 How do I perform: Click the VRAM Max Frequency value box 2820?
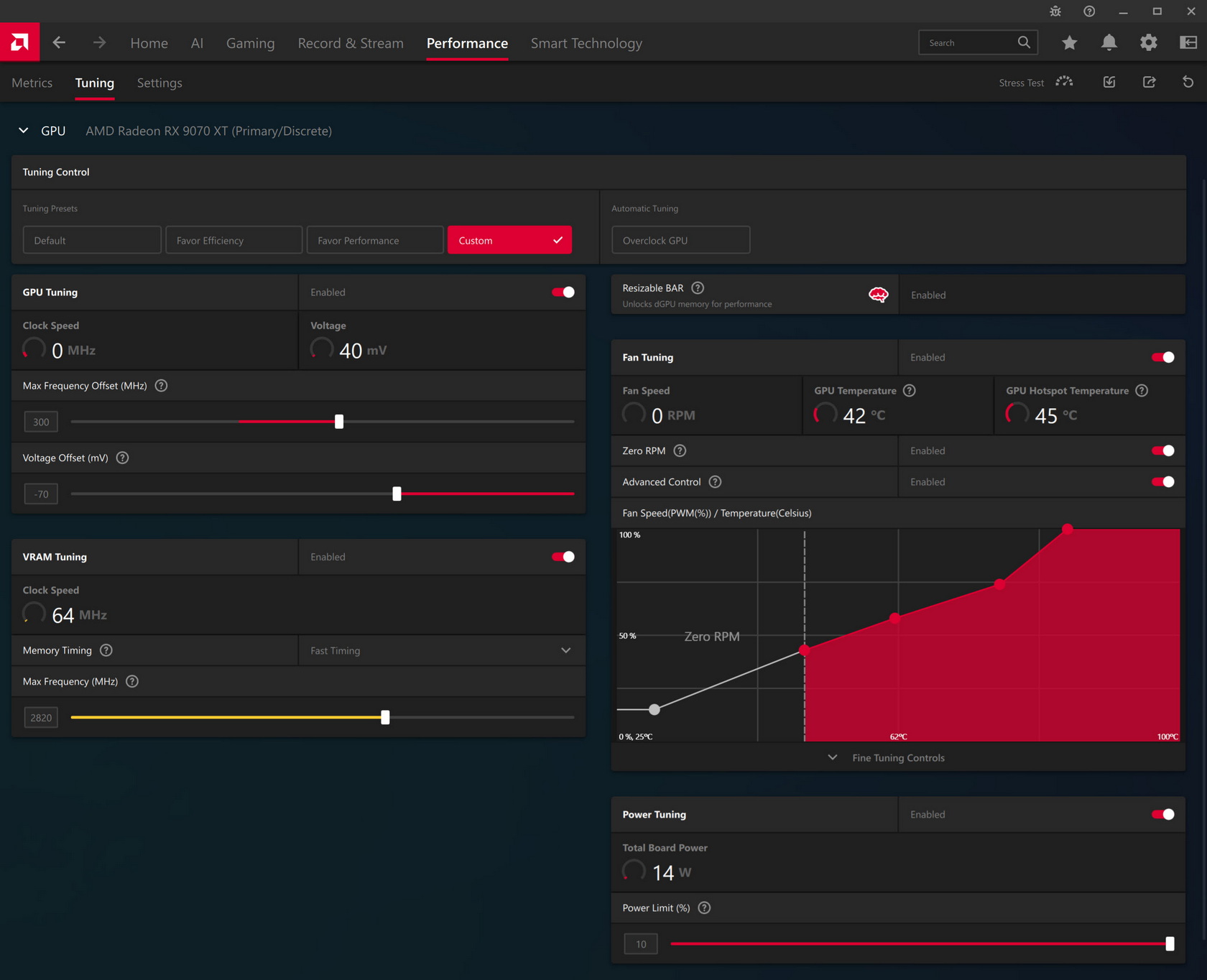point(41,717)
